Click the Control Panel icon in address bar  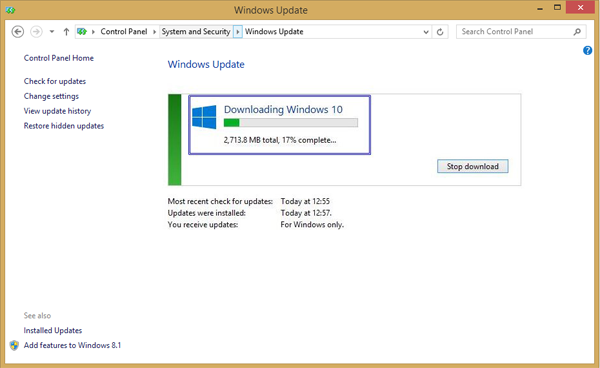[82, 31]
